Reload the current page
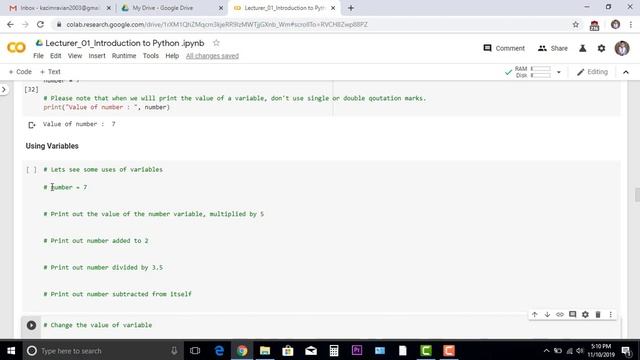Screen dimensions: 640x360 point(40,24)
